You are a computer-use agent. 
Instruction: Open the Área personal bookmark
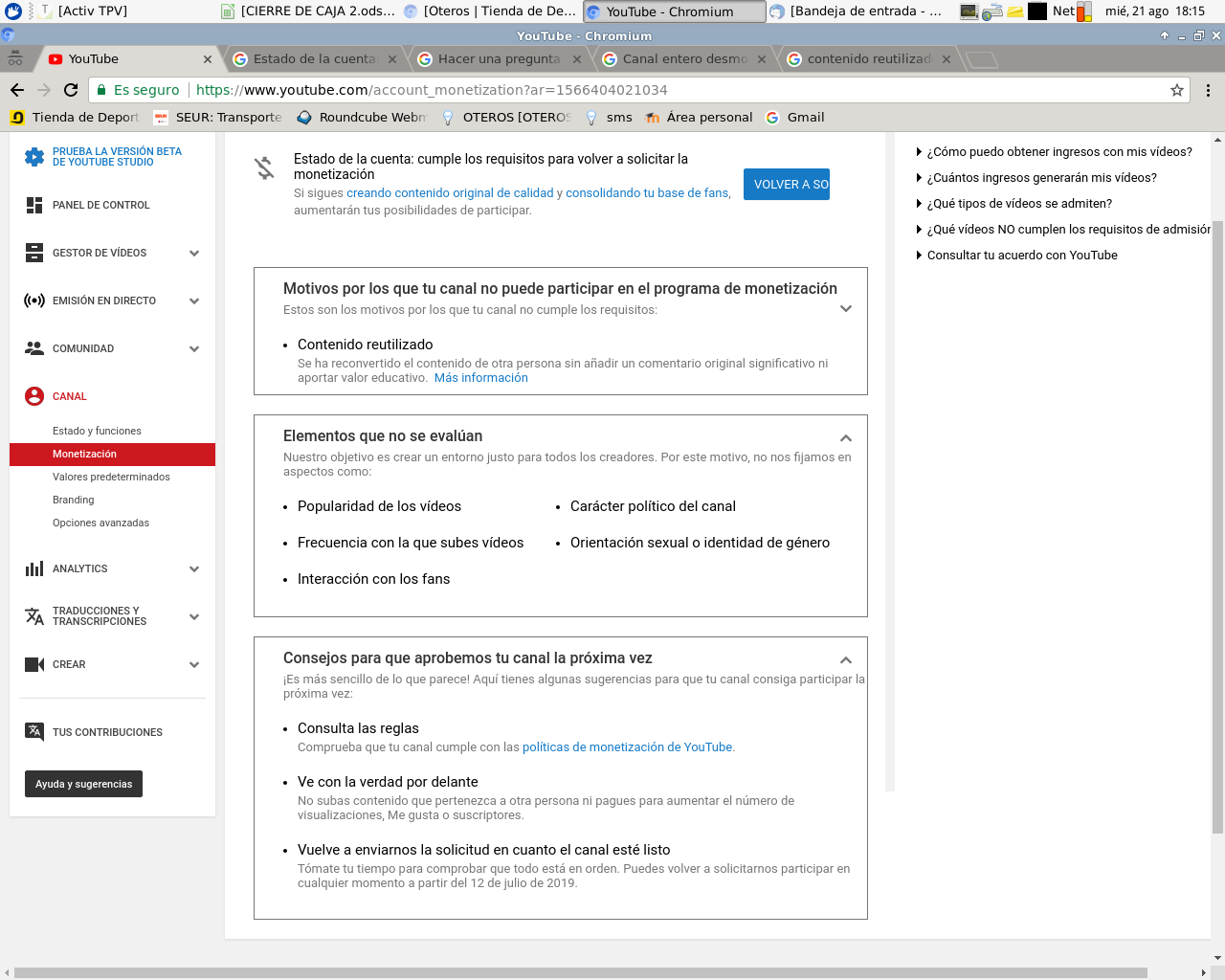699,118
